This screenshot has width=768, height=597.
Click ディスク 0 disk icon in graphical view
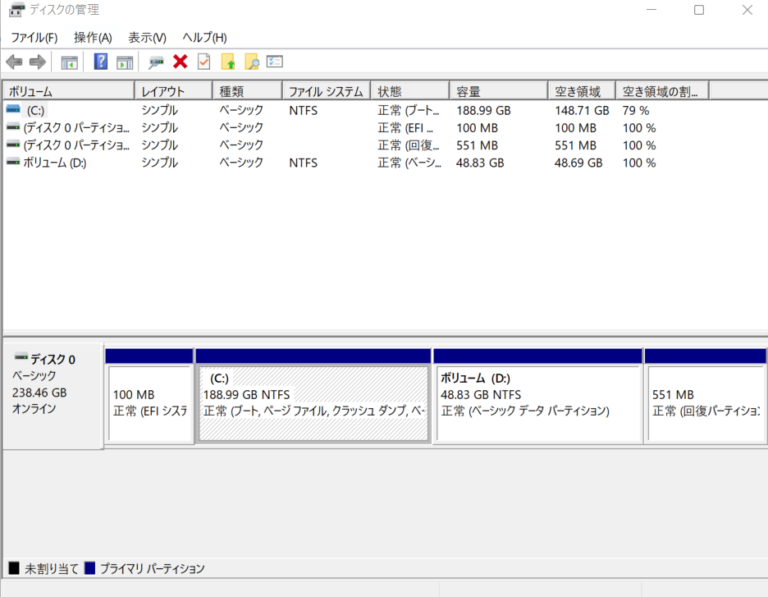(21, 357)
